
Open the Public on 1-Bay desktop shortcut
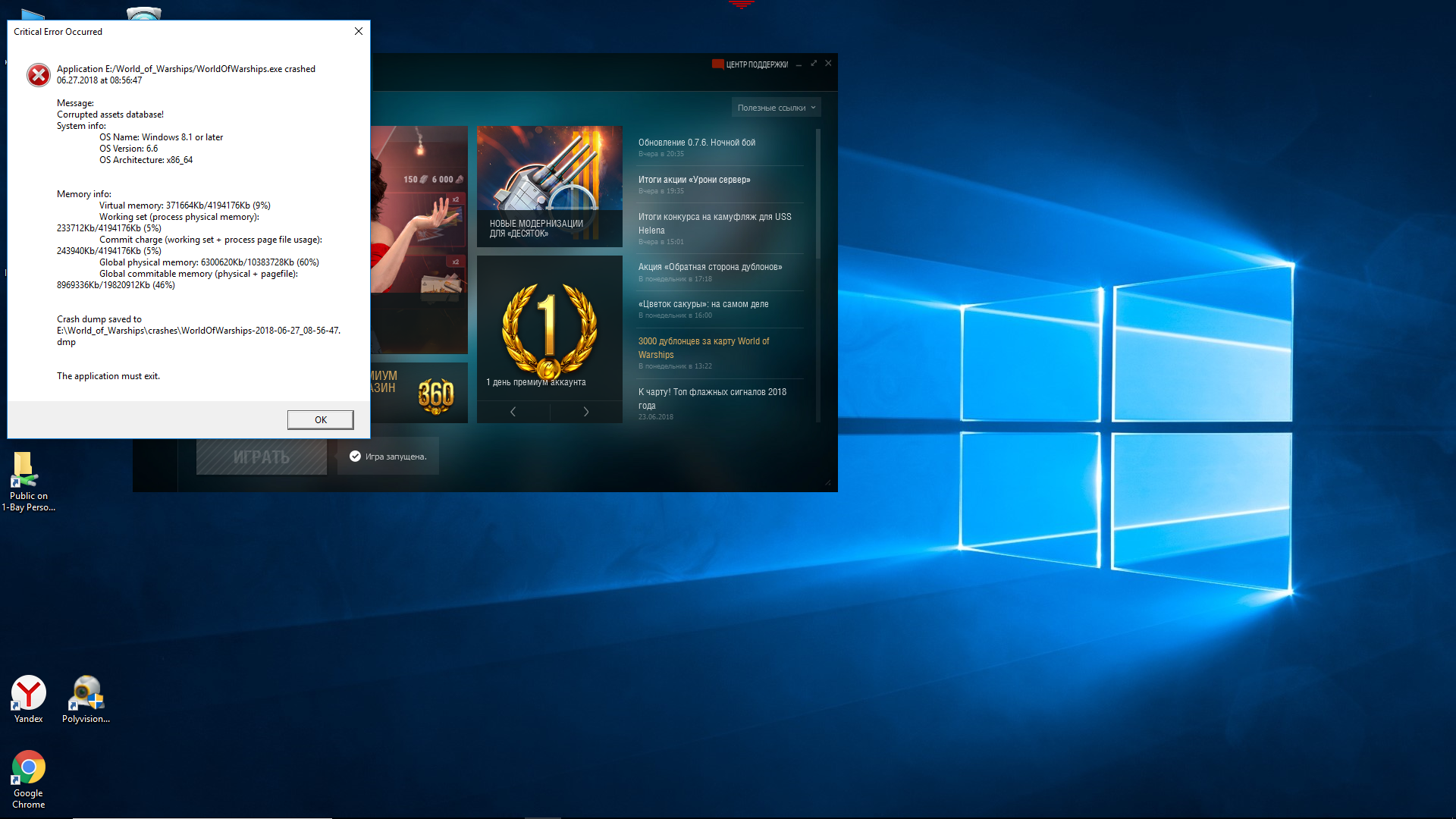28,482
